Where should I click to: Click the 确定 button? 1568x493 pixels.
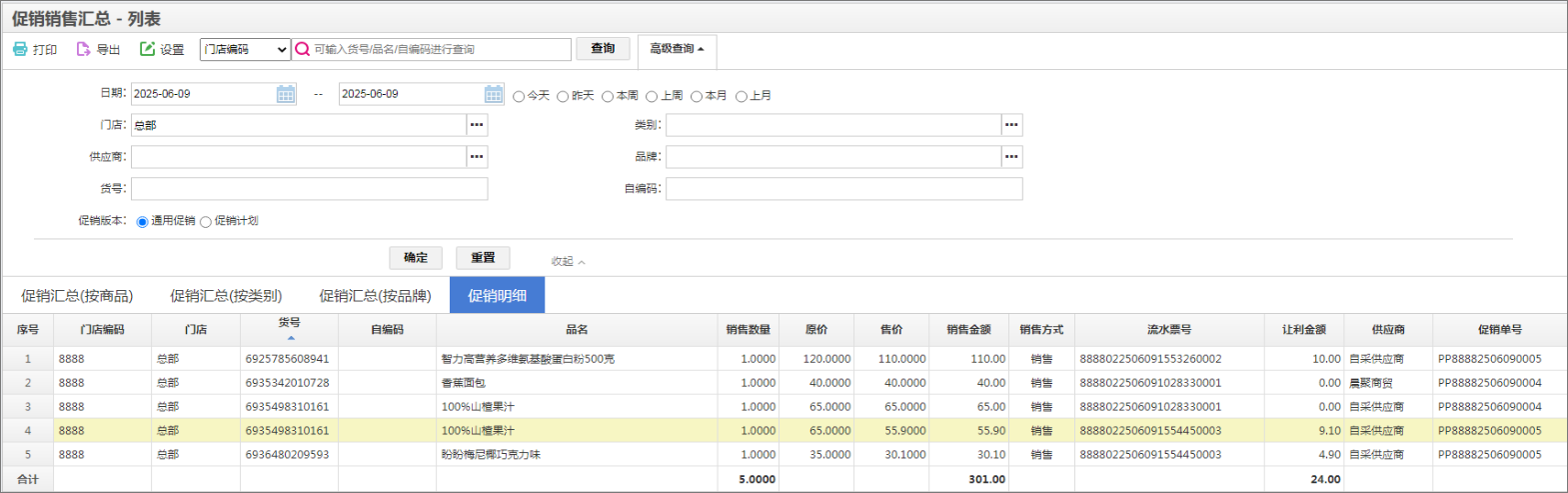416,258
